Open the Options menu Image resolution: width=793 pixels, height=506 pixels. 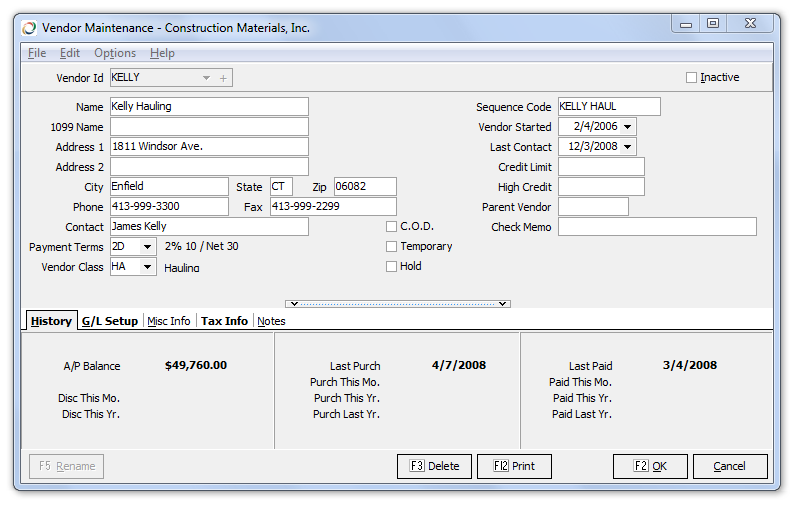tap(115, 53)
